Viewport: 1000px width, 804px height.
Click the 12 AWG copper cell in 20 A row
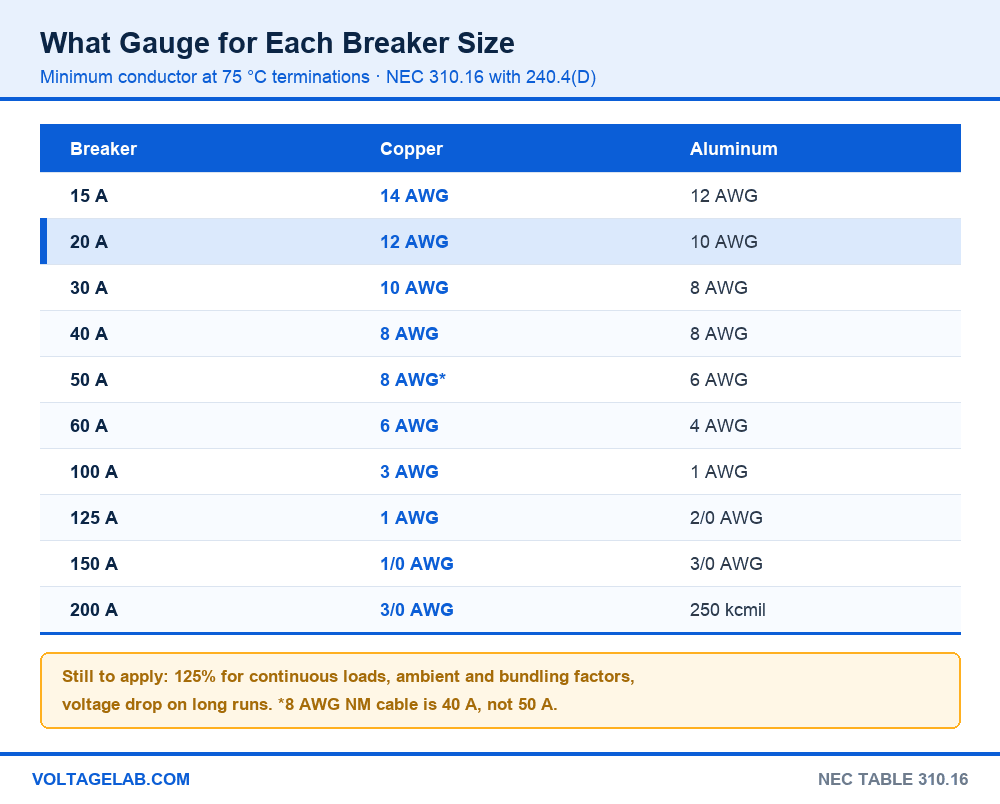(x=415, y=242)
